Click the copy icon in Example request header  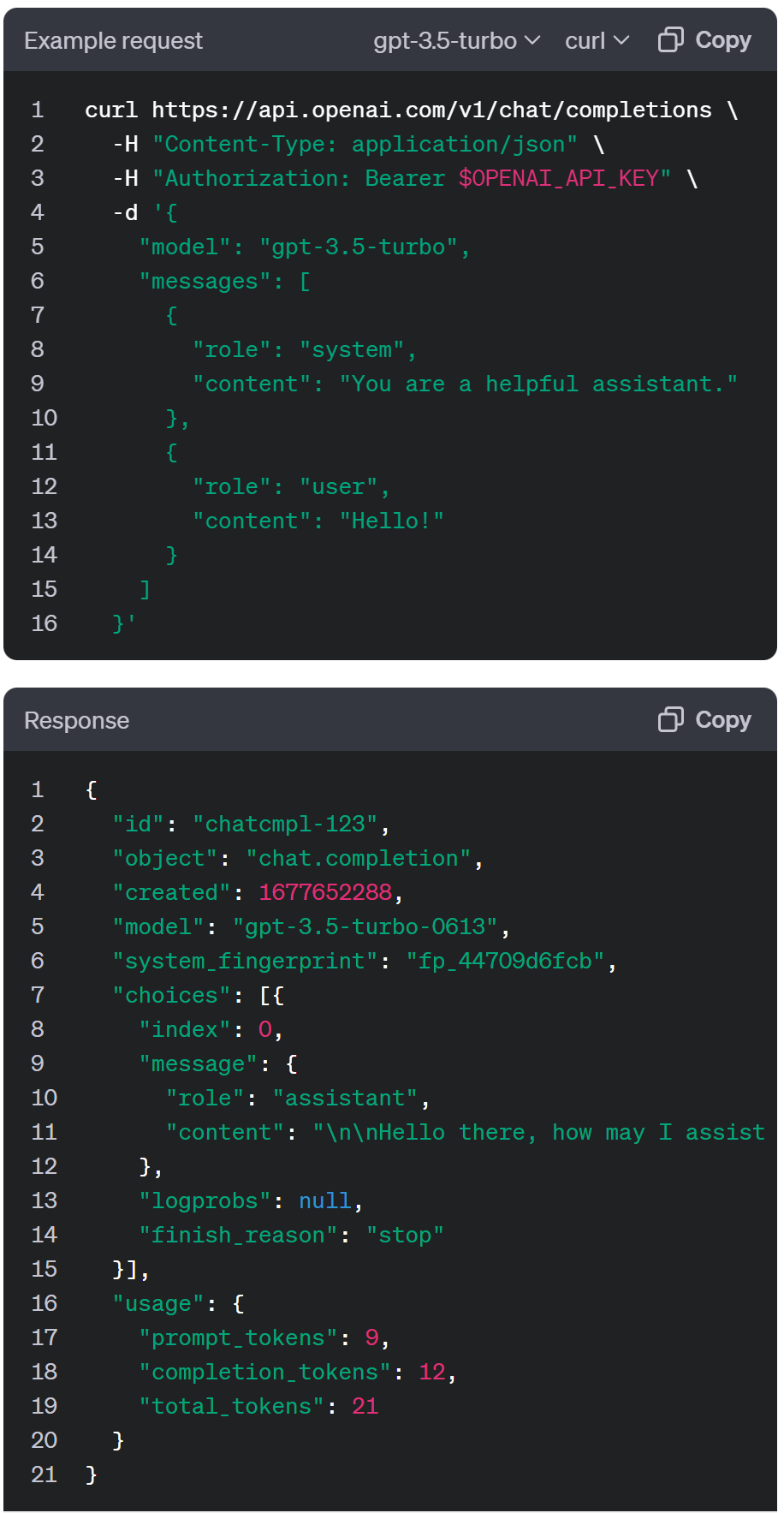click(670, 40)
